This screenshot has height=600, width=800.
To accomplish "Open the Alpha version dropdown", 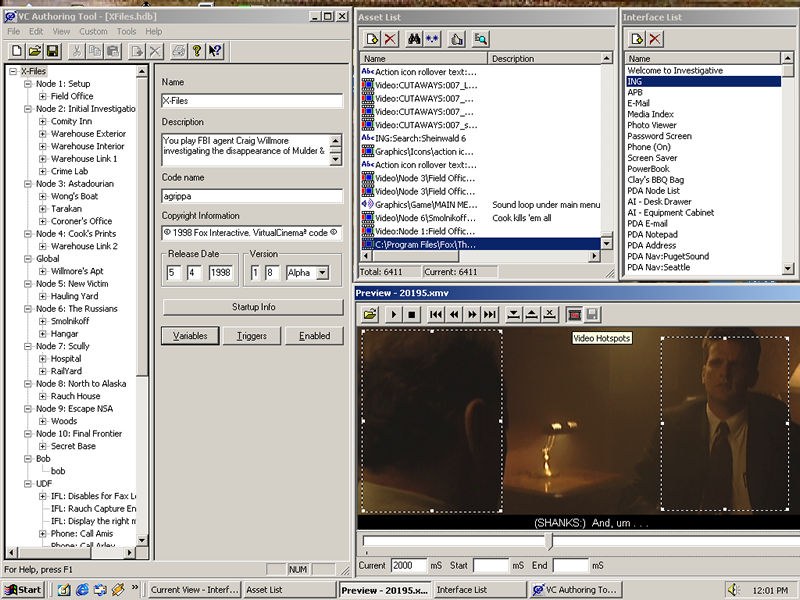I will click(323, 273).
